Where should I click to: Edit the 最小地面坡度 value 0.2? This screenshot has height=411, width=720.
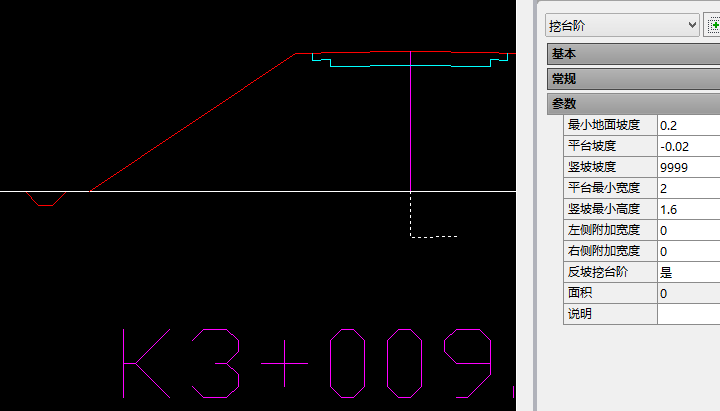(688, 125)
